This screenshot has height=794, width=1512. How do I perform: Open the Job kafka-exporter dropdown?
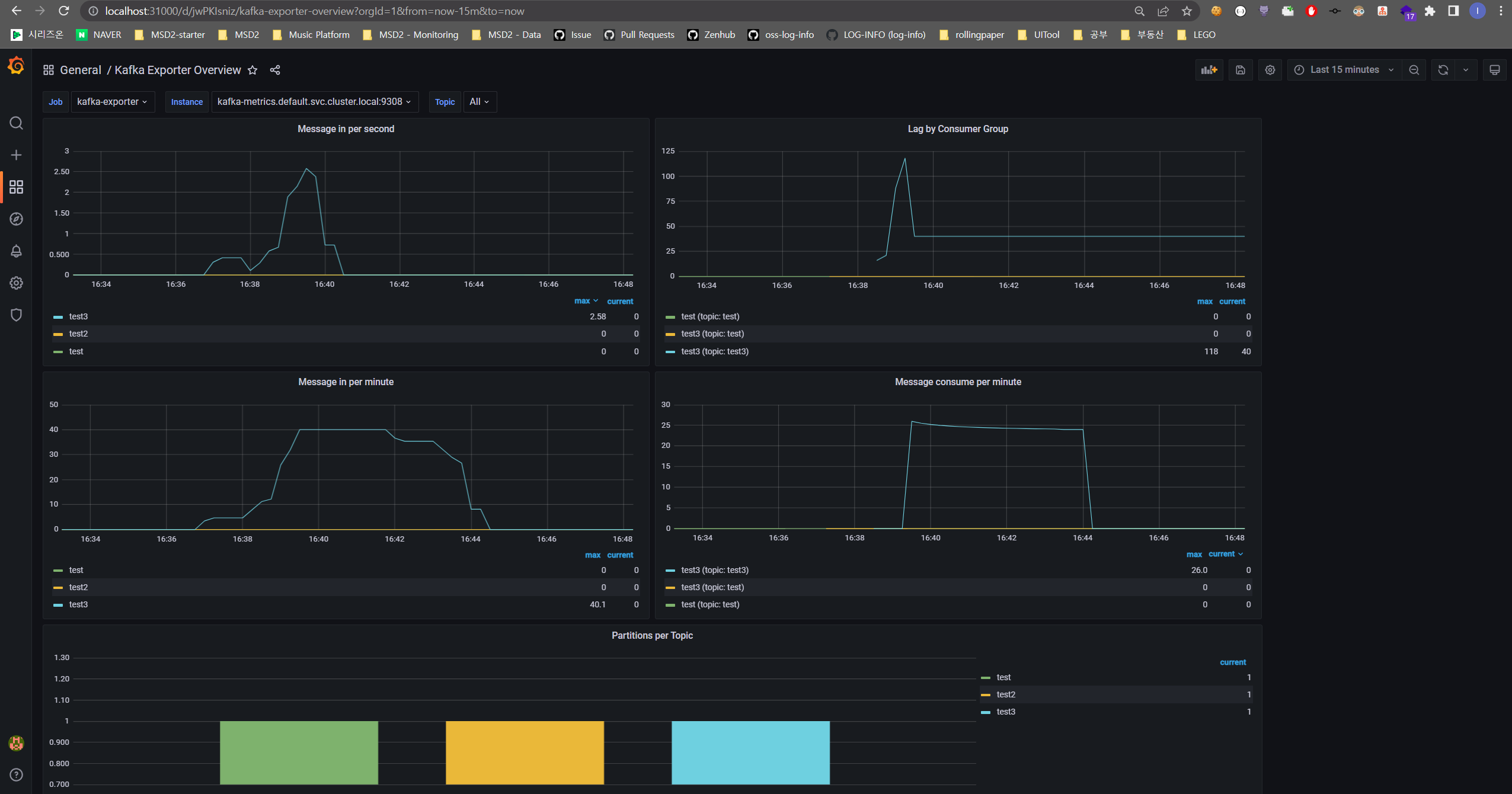(x=112, y=102)
